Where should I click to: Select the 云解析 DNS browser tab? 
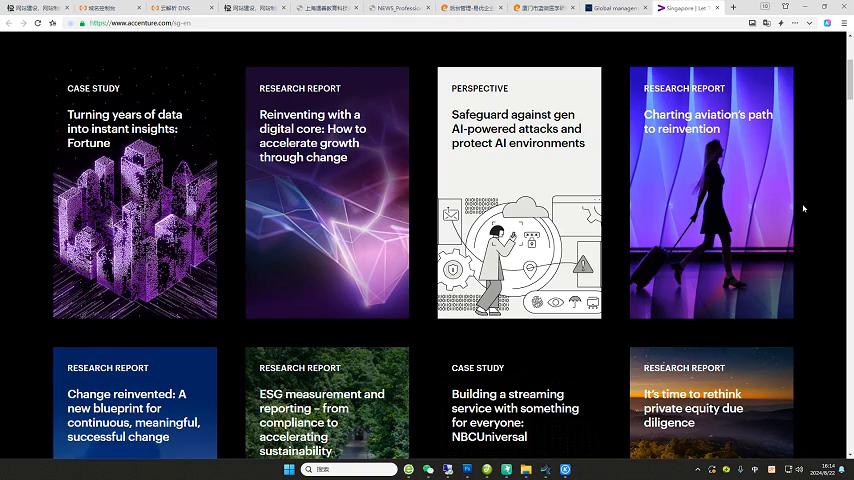pos(180,7)
